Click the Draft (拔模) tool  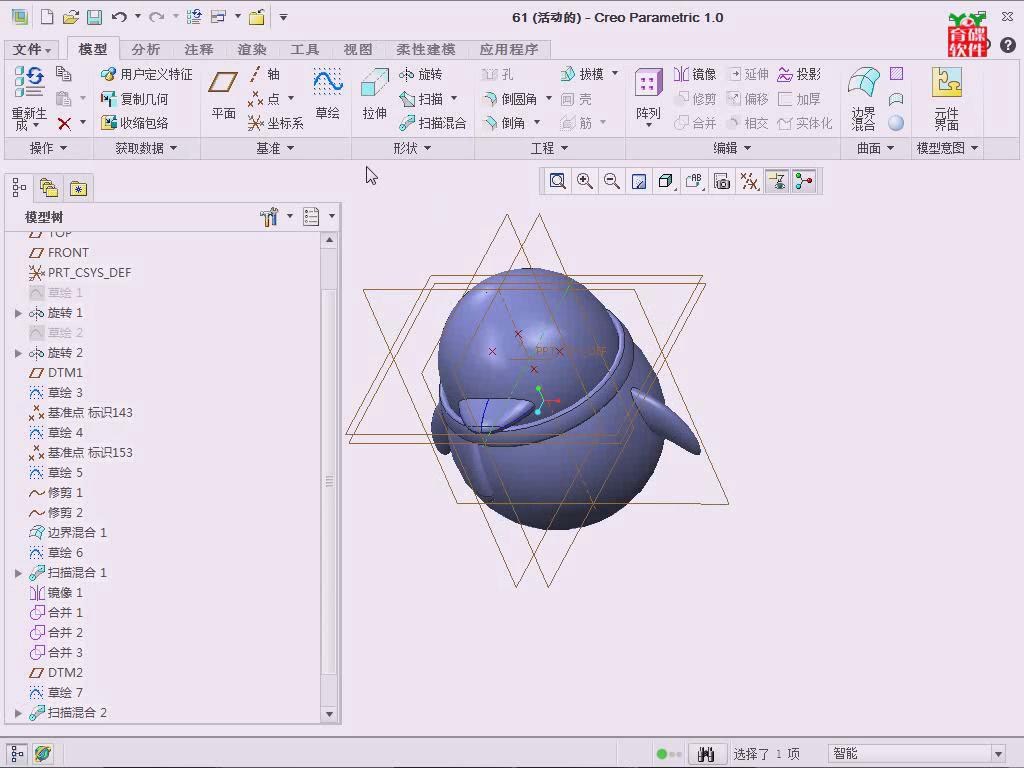(x=583, y=74)
